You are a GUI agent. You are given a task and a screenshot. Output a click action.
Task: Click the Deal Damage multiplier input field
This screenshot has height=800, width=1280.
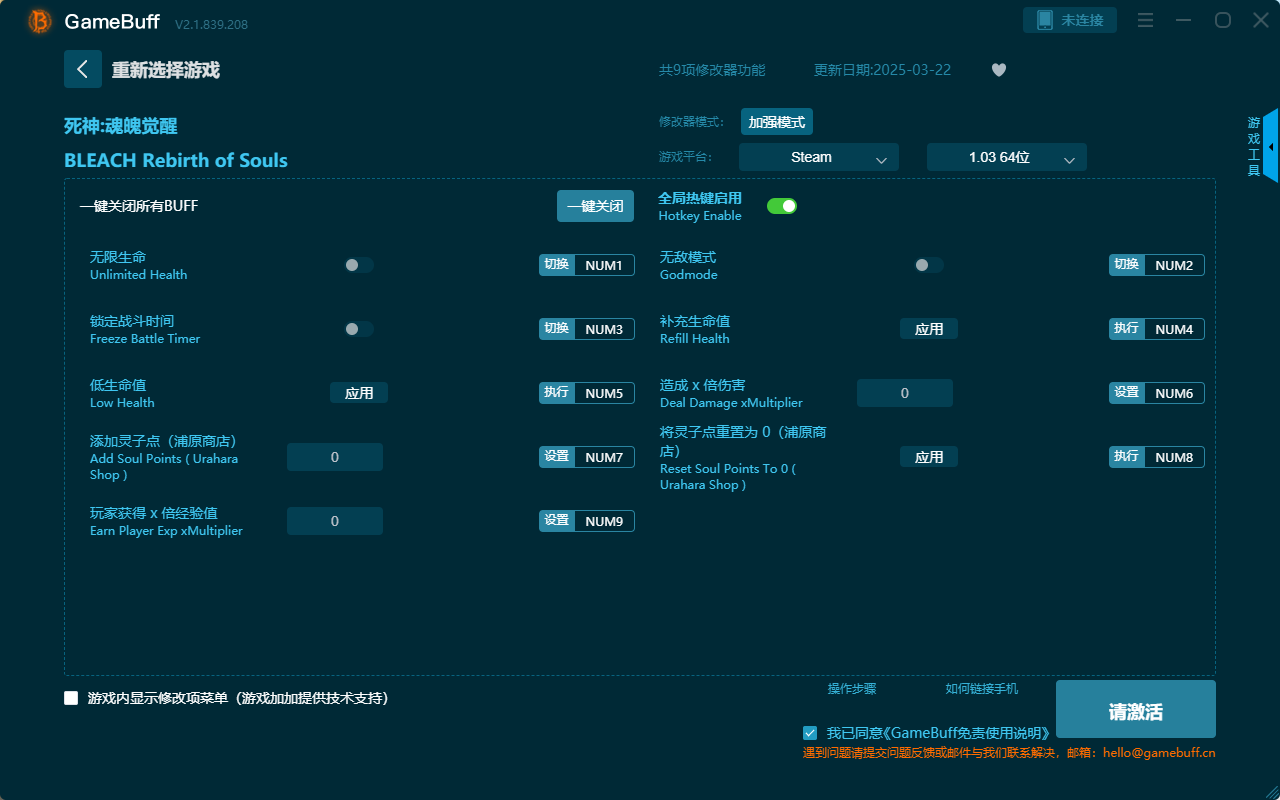click(x=904, y=393)
